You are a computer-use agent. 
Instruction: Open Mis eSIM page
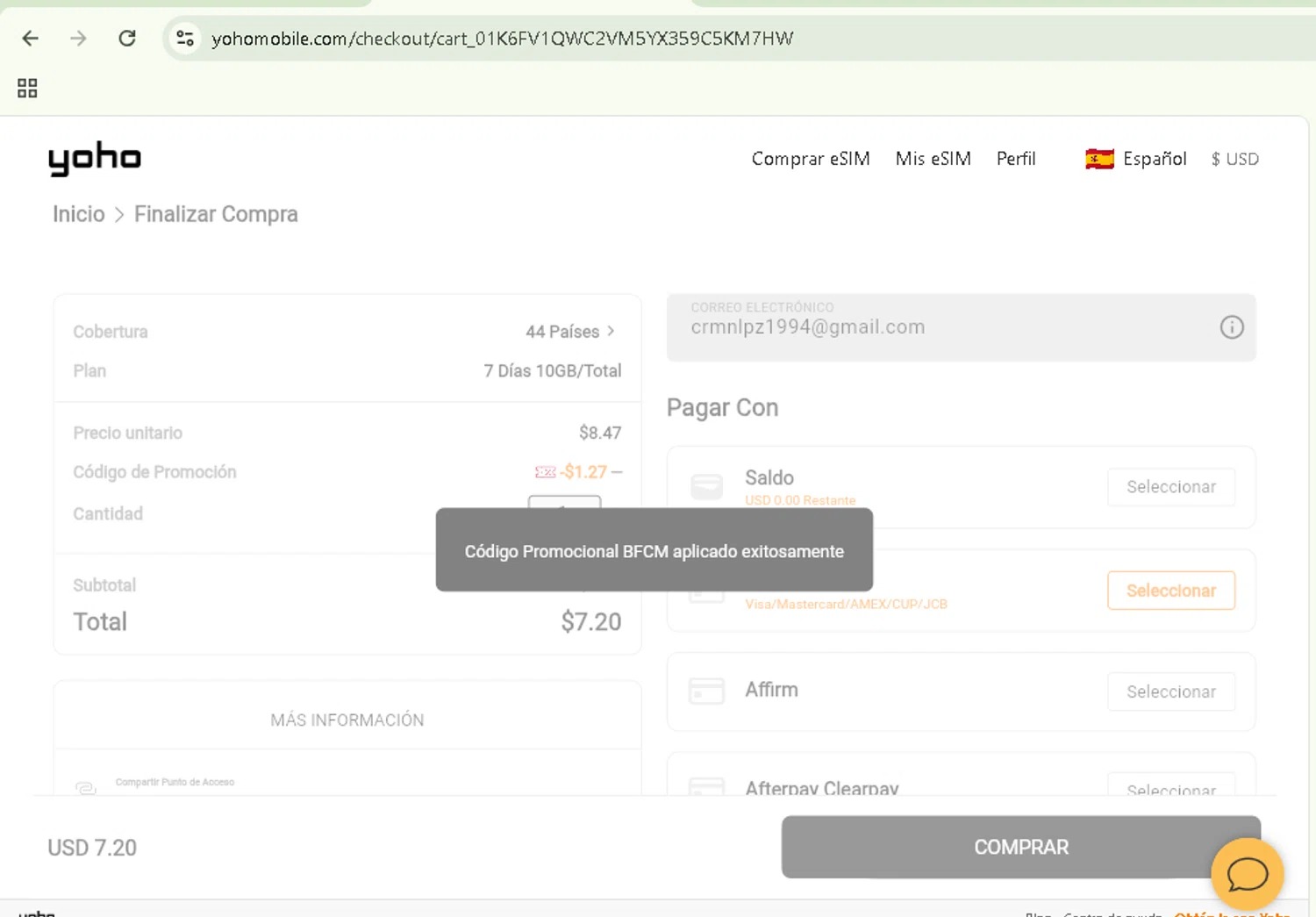[933, 159]
